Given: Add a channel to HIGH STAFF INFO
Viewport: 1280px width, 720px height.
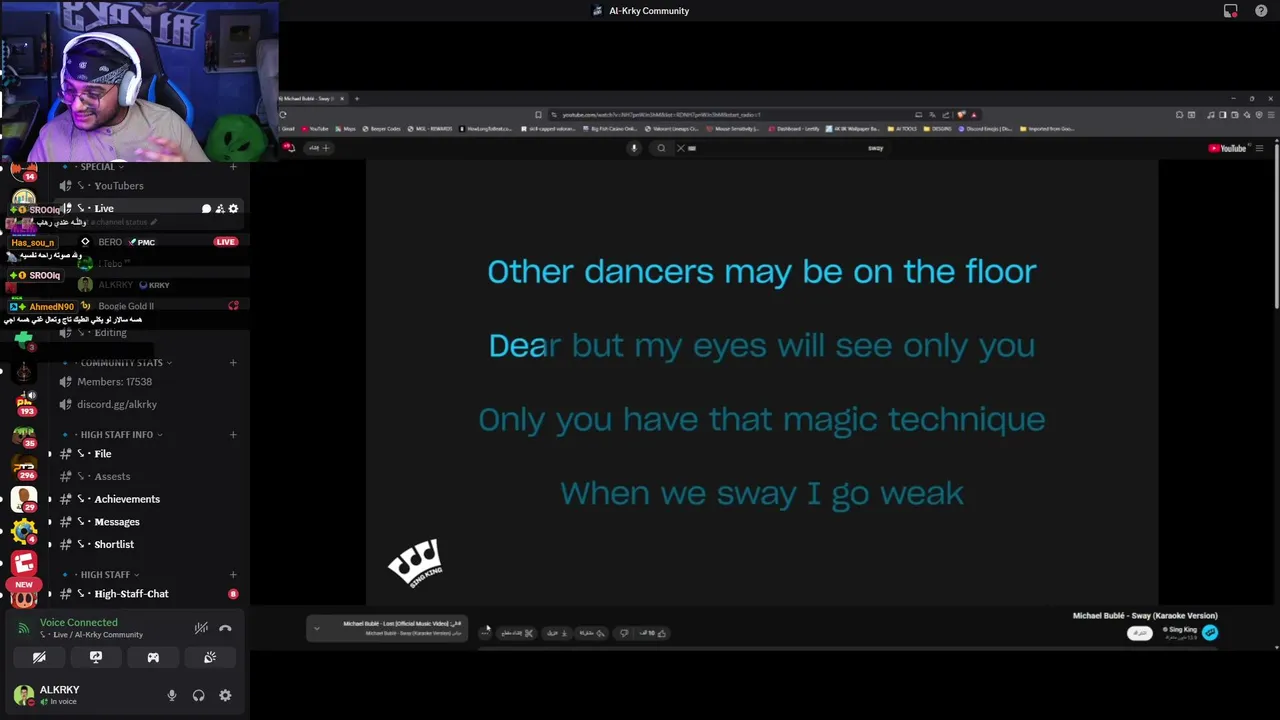Looking at the screenshot, I should click(233, 434).
